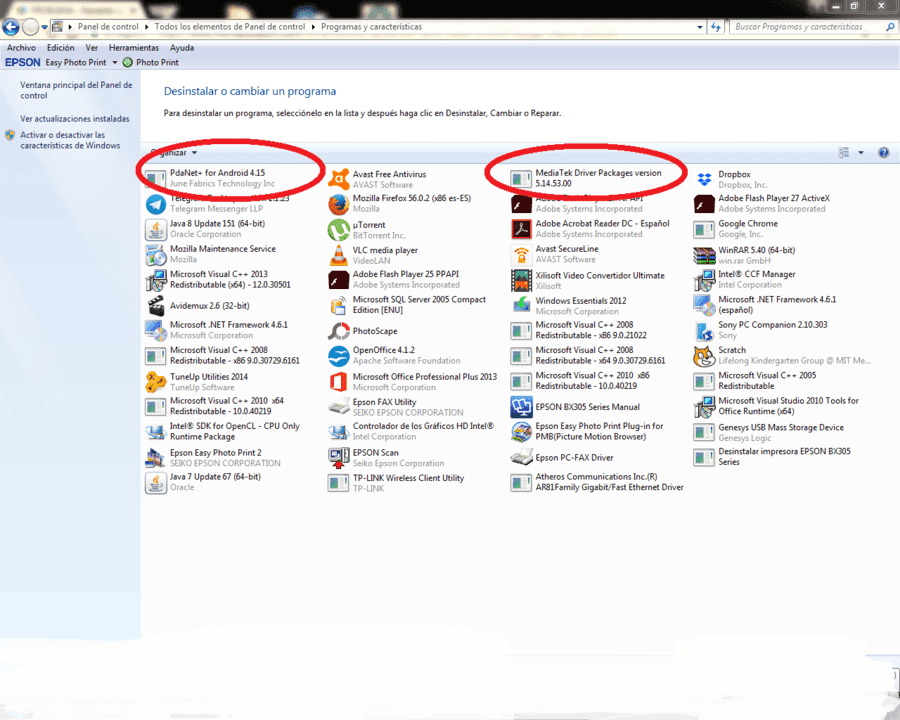Select Desinstalar impresora EPSON BX305 Series
Image resolution: width=900 pixels, height=720 pixels.
pos(773,456)
